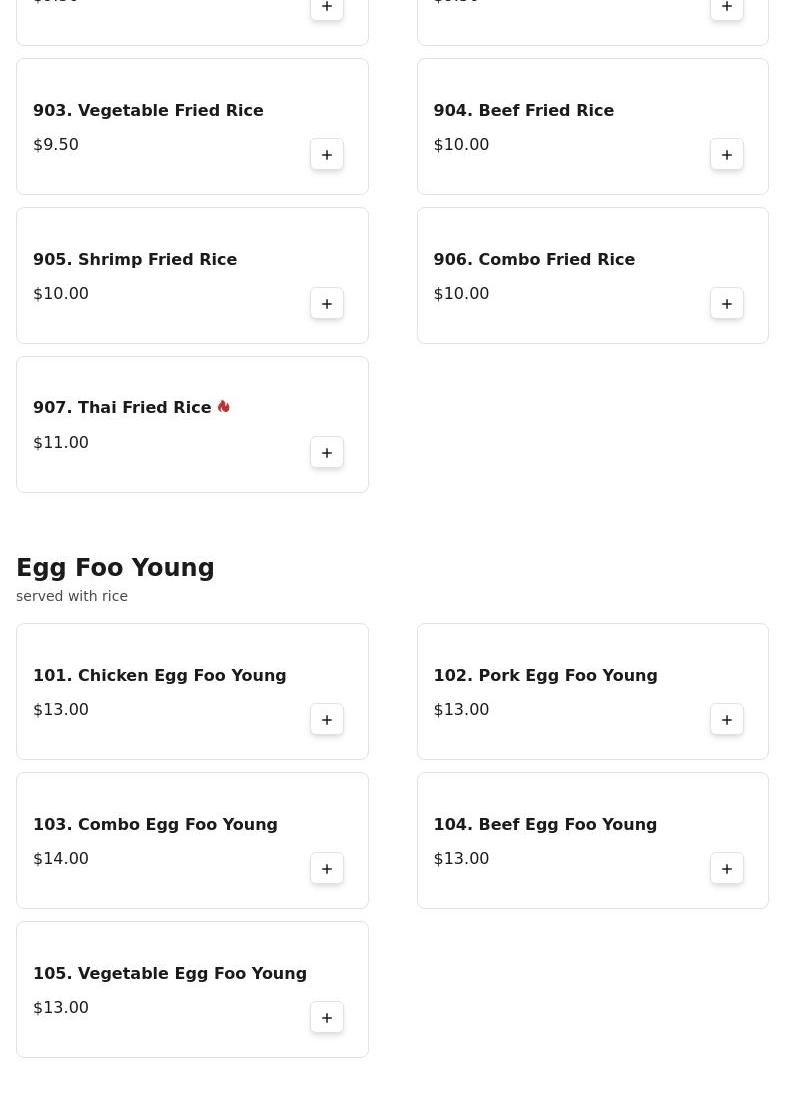The image size is (785, 1097).
Task: Click the $14.00 Combo Egg Foo Young price
Action: pos(61,859)
